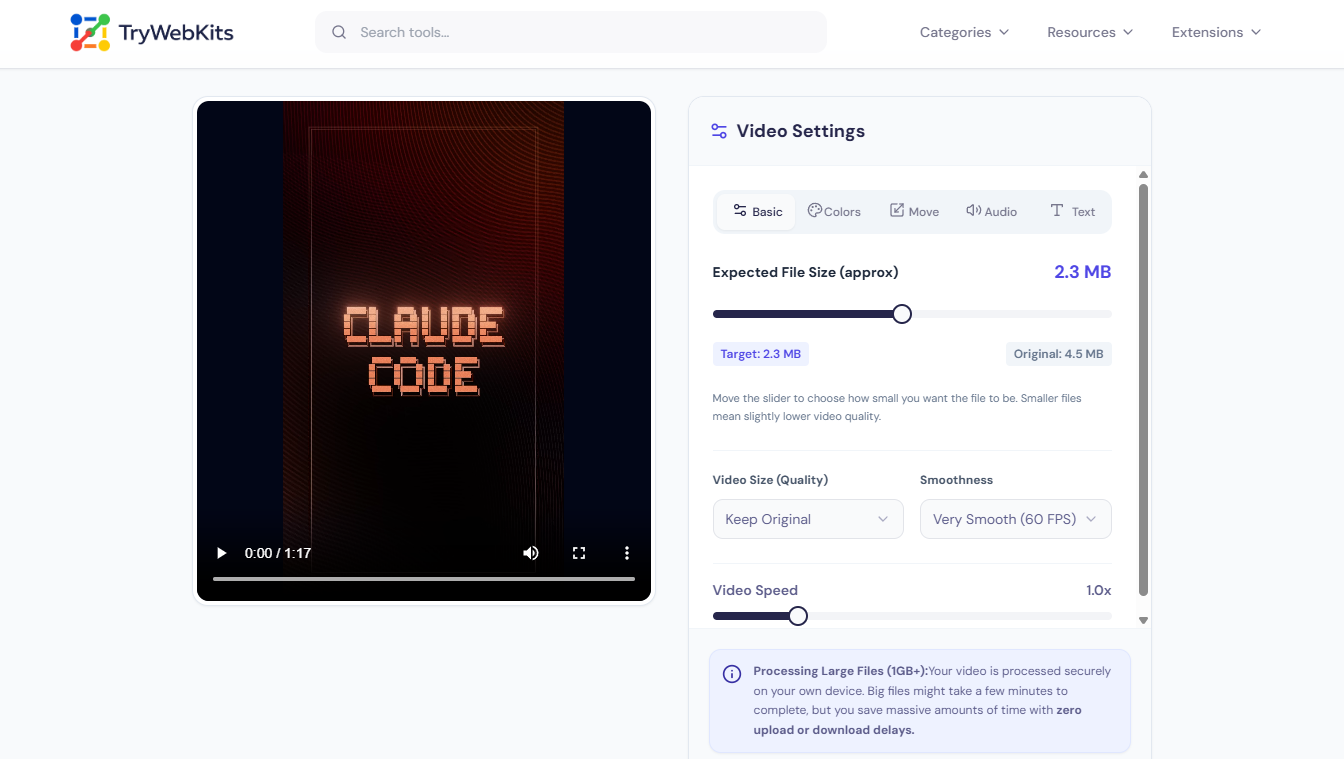Click the search magnifier in the search bar

[339, 31]
